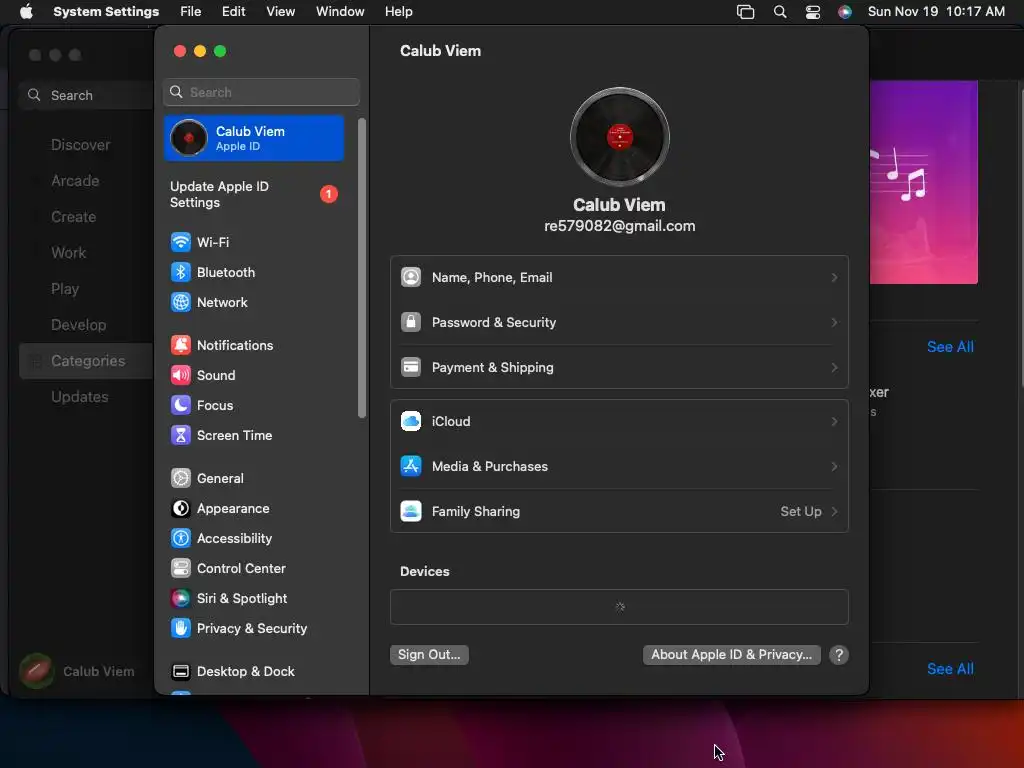Click the menu bar date and time
Image resolution: width=1024 pixels, height=768 pixels.
point(936,12)
